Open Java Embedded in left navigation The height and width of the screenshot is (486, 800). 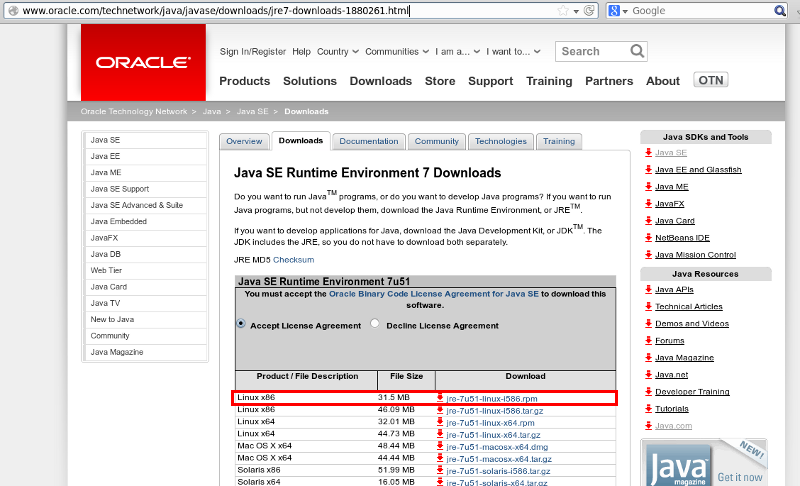coord(145,221)
